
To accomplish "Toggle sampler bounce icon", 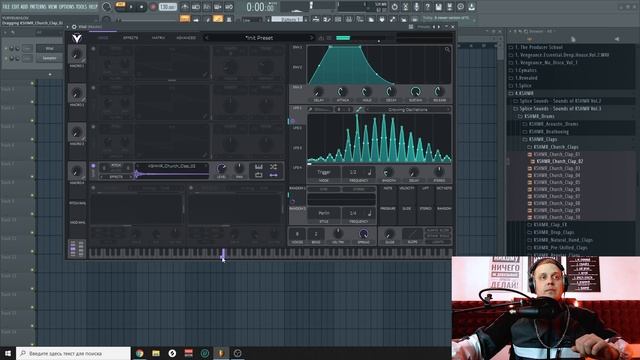I will tap(273, 175).
